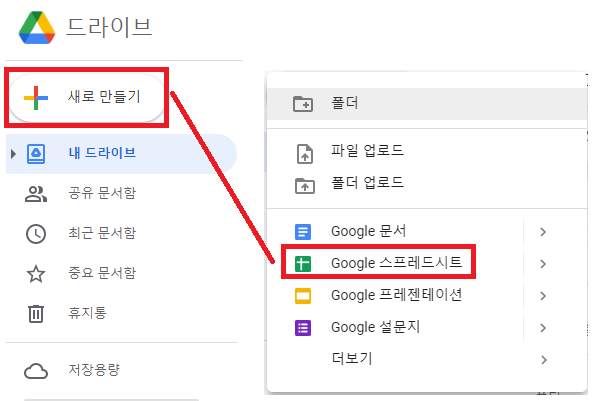This screenshot has width=595, height=401.
Task: Choose 폴더 from the new menu
Action: click(x=427, y=104)
